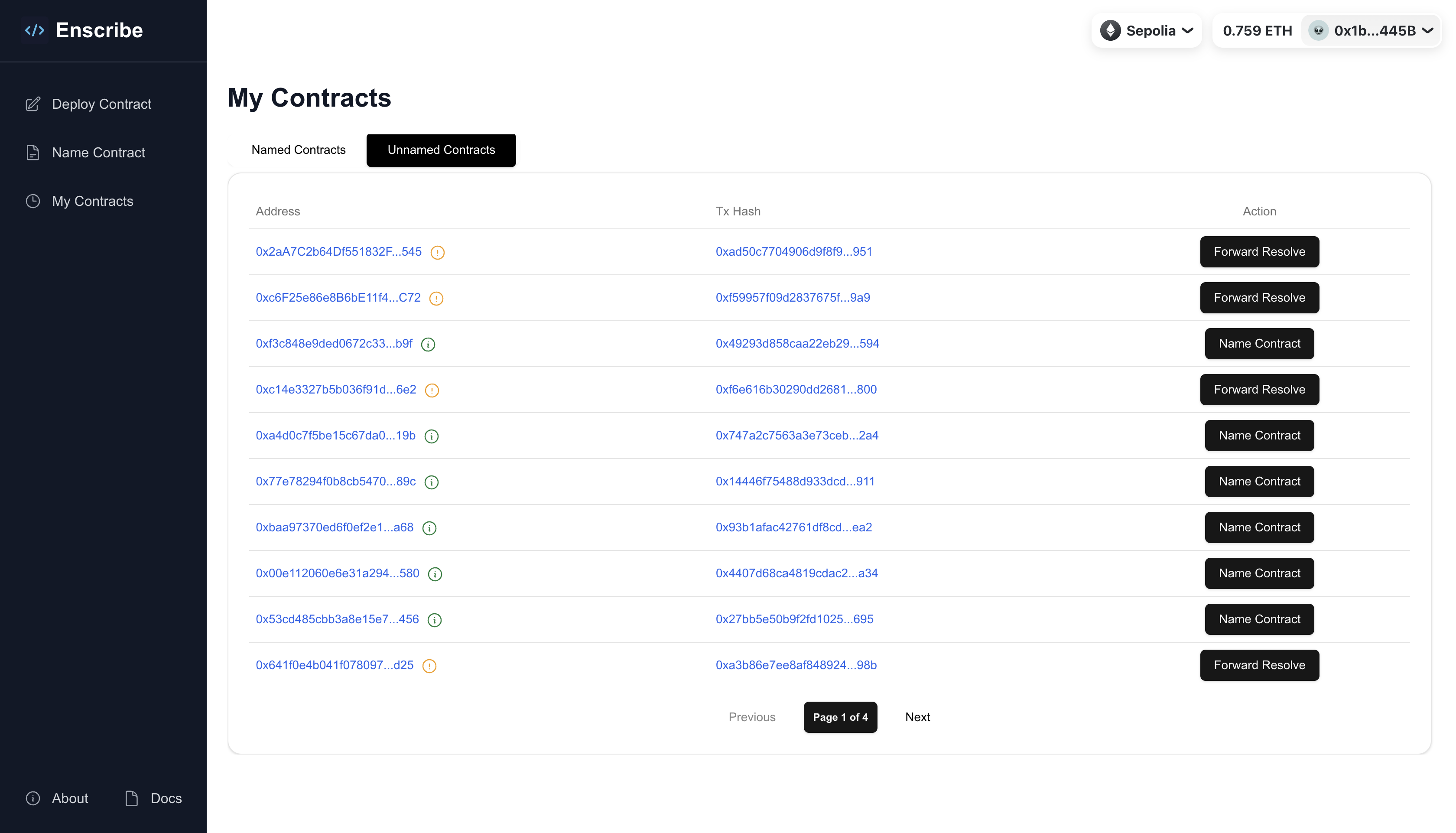
Task: Open address 0xc6F25e86e8B6bE11f4...C72
Action: (338, 297)
